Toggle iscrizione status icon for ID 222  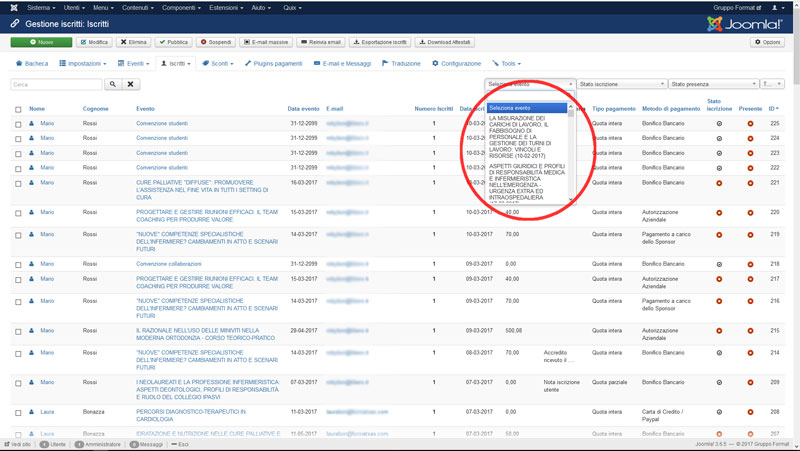pyautogui.click(x=719, y=168)
